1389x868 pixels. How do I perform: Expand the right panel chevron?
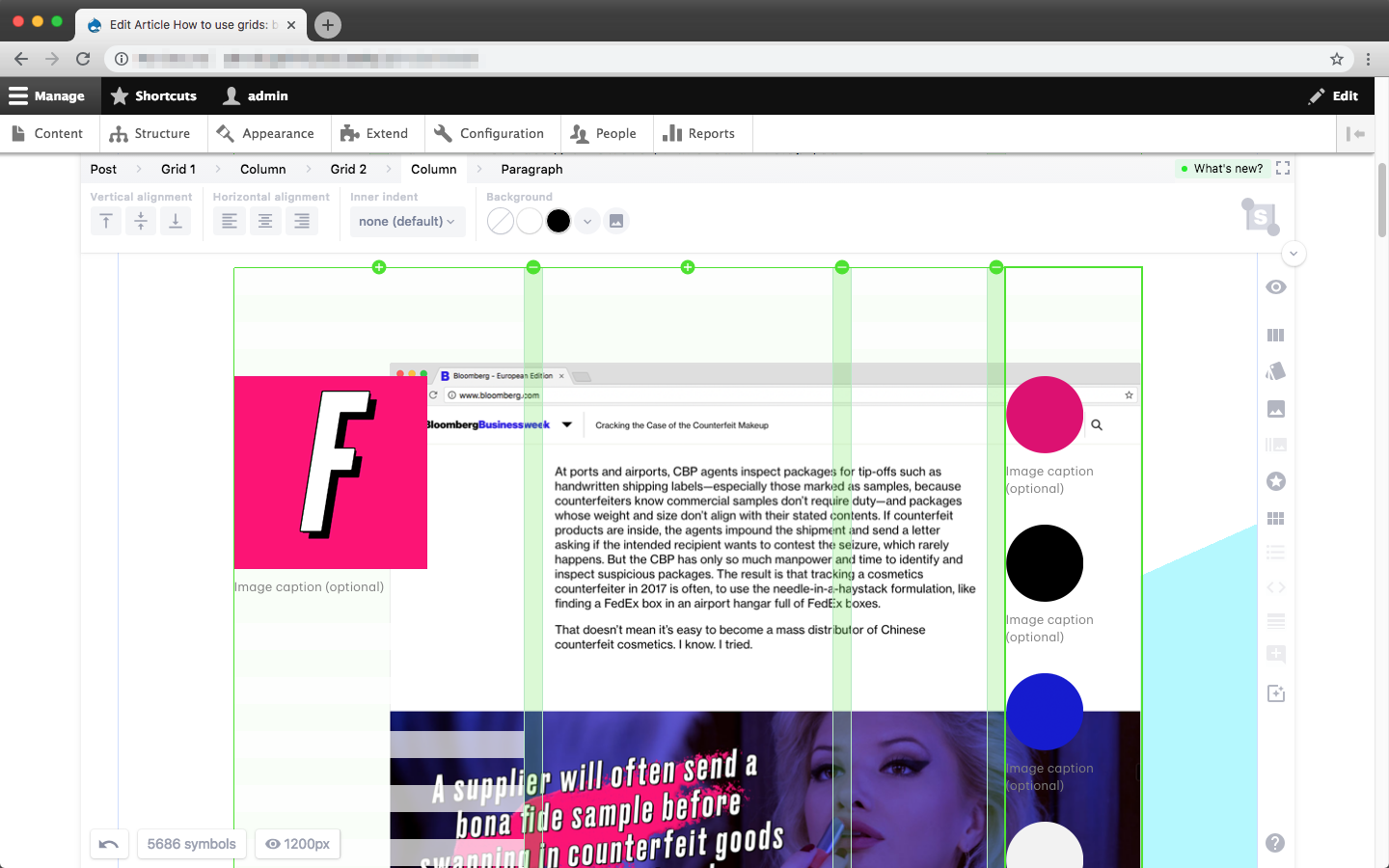(1294, 254)
